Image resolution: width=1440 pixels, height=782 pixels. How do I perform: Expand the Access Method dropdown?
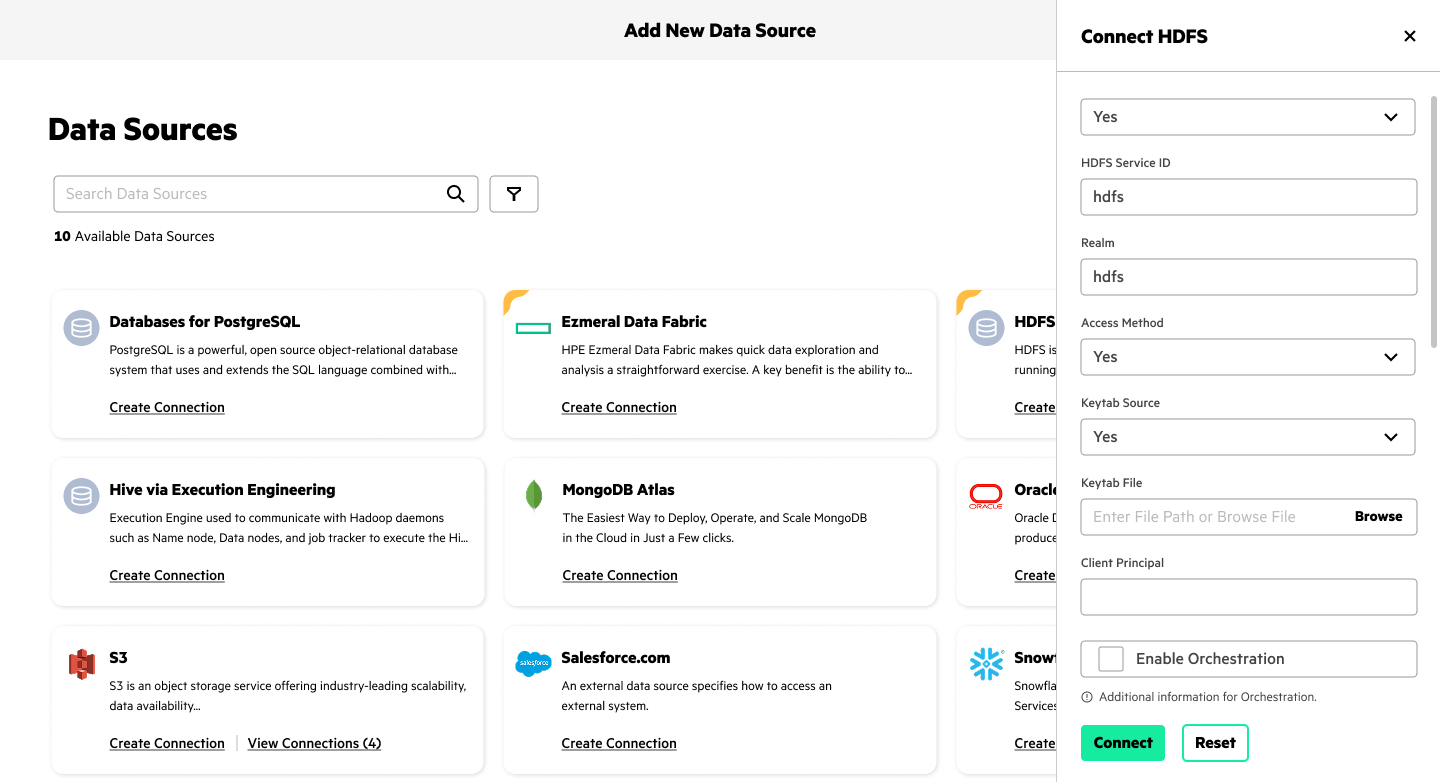pos(1248,357)
